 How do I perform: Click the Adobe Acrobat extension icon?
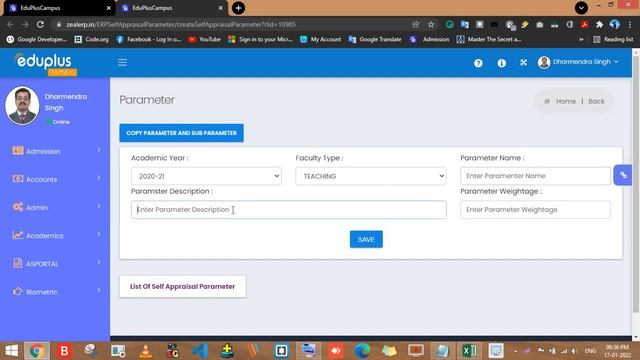584,24
